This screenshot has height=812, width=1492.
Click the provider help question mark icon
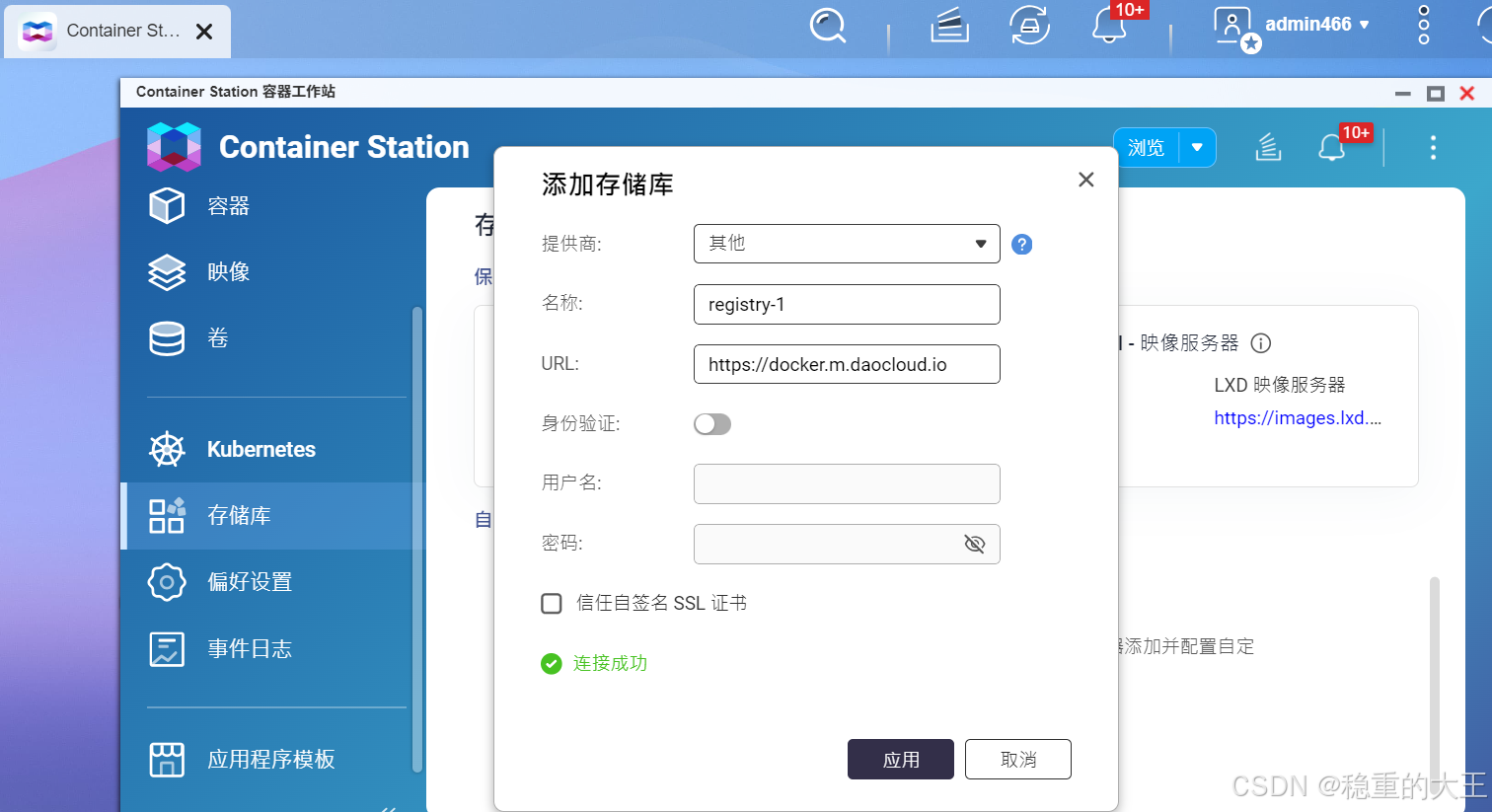[1022, 245]
